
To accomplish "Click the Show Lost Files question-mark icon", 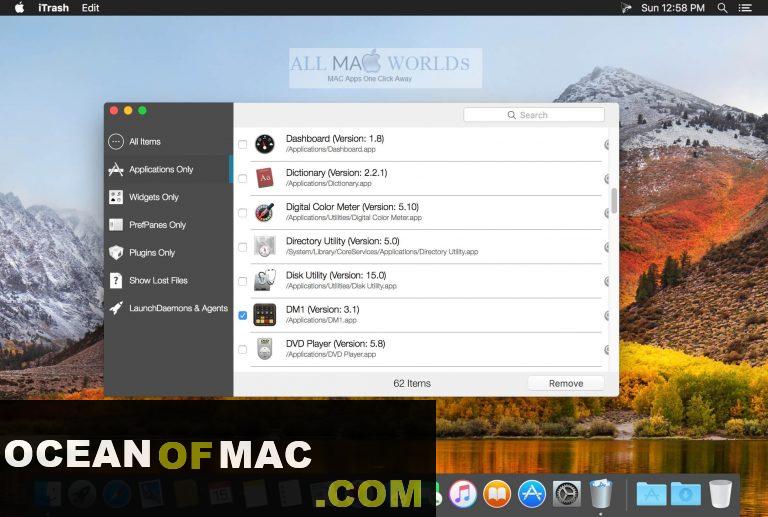I will click(x=116, y=281).
